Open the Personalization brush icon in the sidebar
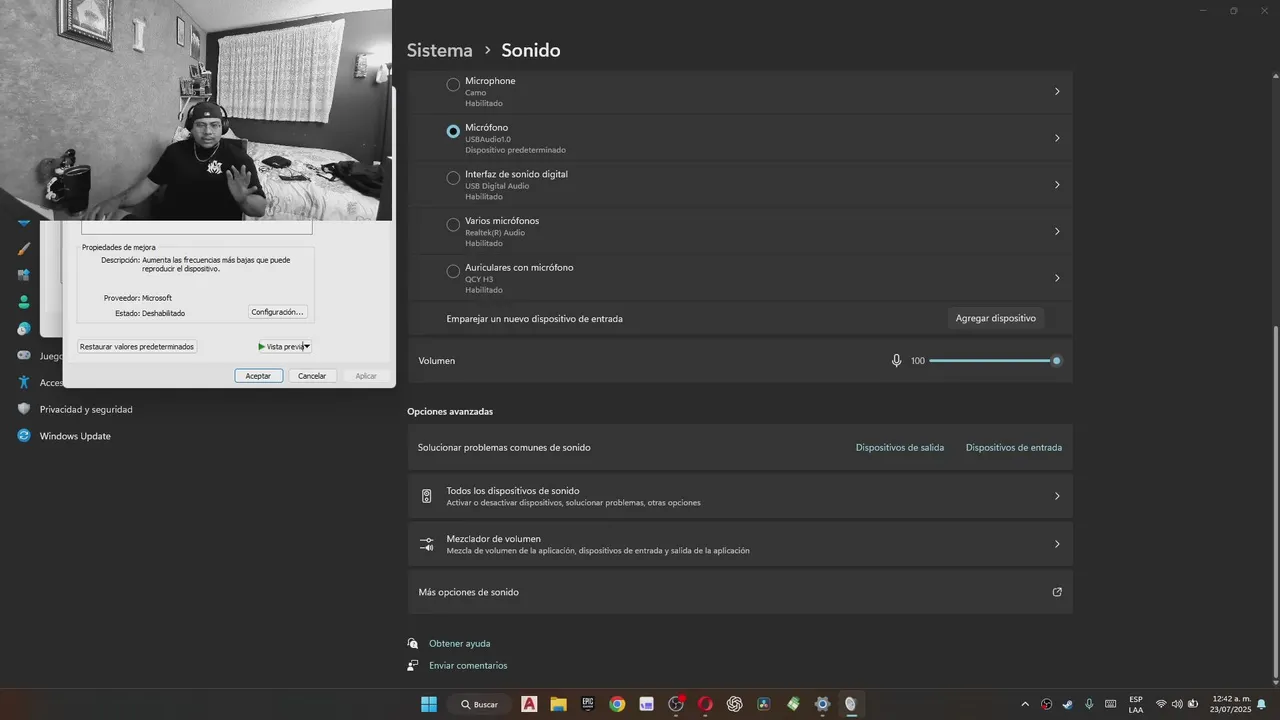 point(24,249)
